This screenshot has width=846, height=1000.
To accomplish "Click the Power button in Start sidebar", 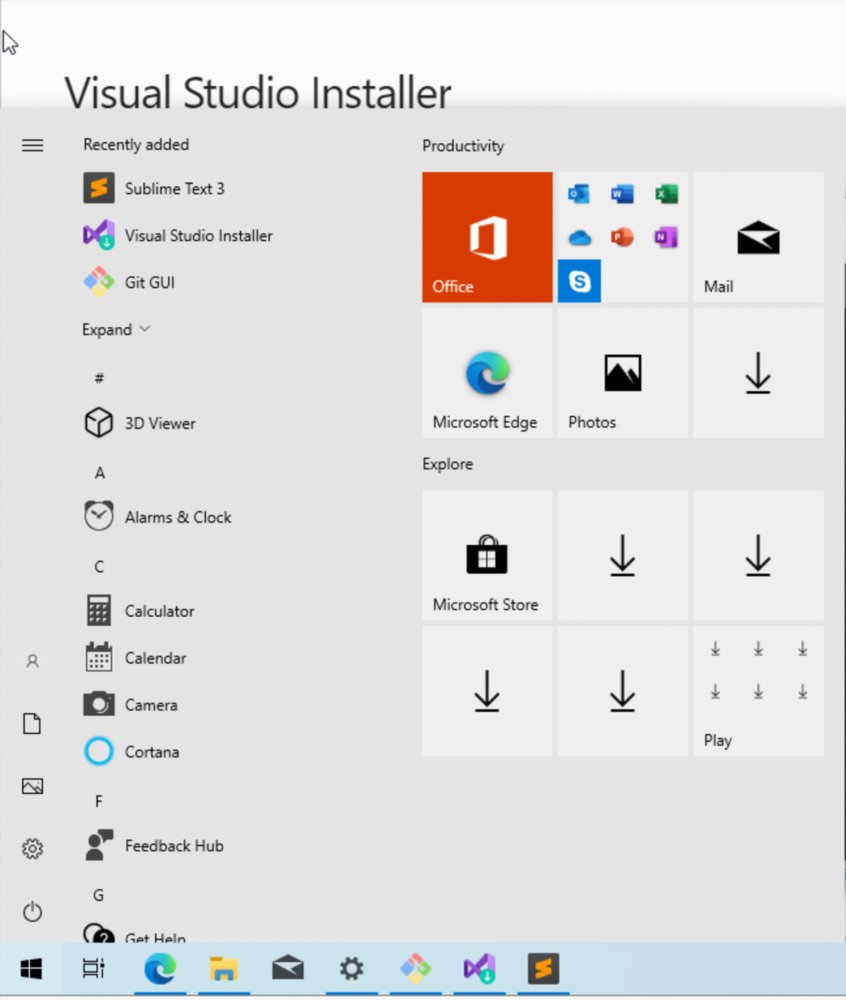I will tap(33, 911).
